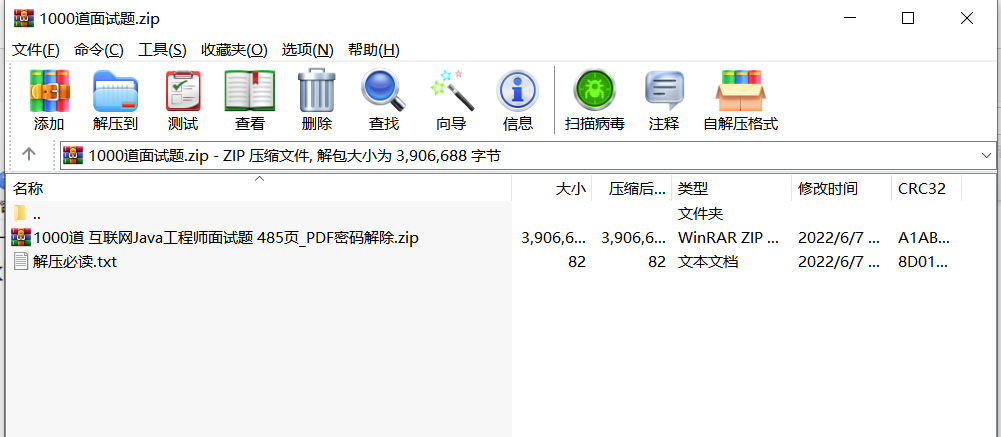
Task: Open the 选项(N) menu
Action: 308,50
